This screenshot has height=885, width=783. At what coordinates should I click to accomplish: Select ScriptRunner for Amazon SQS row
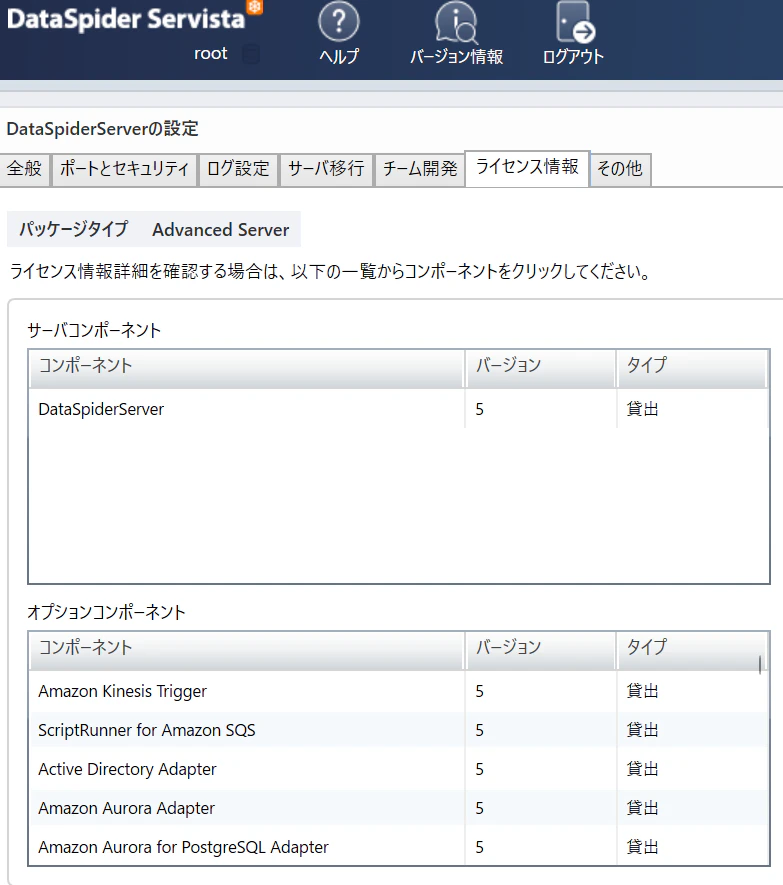coord(399,730)
